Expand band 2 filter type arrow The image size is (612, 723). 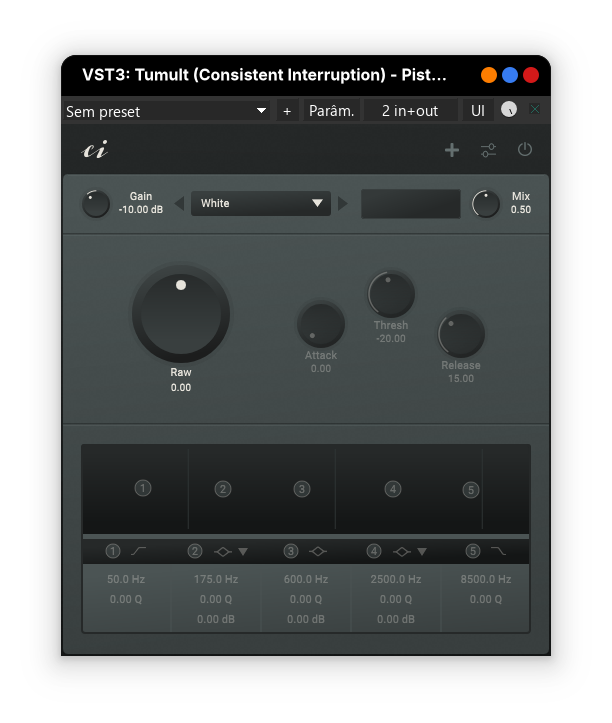point(243,551)
